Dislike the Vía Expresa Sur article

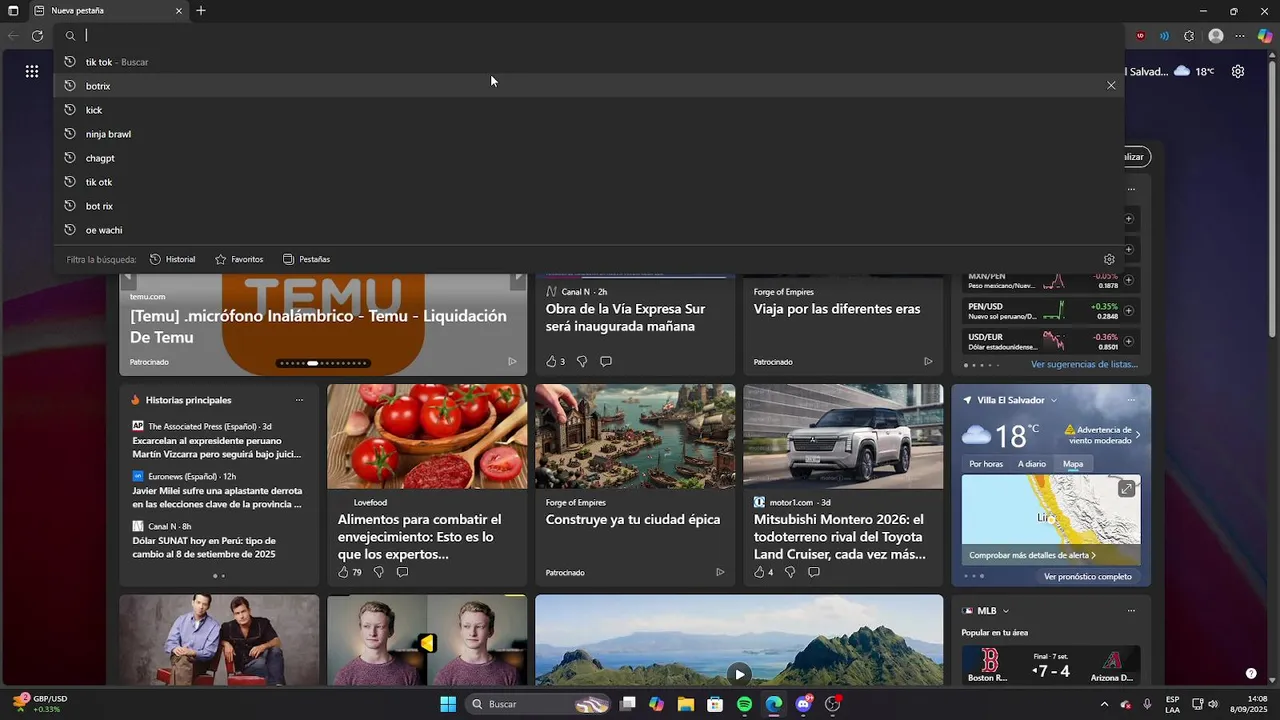point(582,361)
